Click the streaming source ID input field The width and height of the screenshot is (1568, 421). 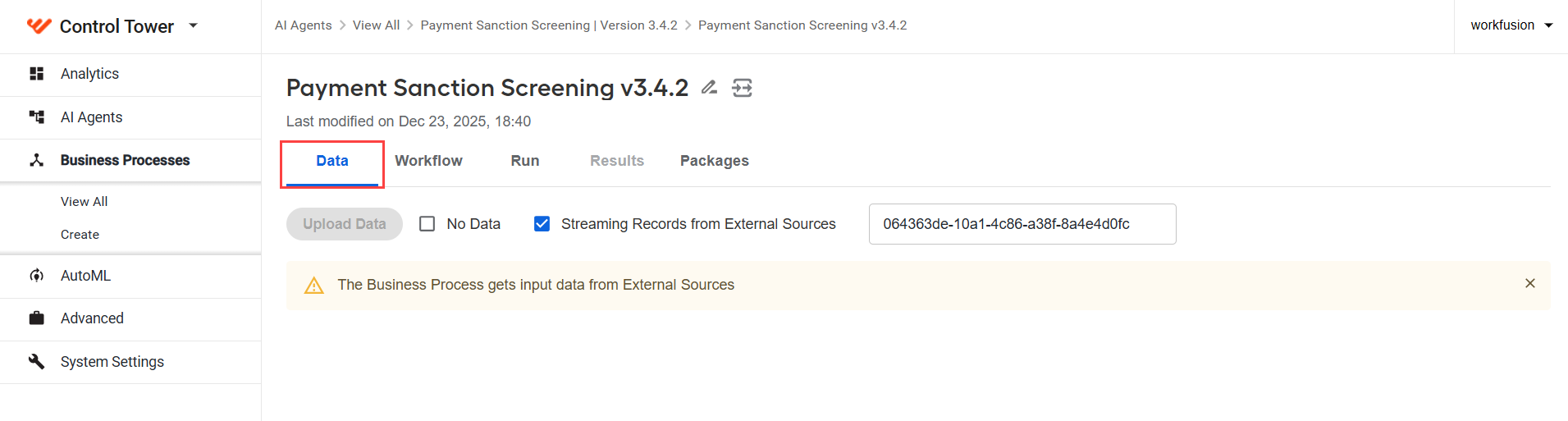coord(1022,224)
